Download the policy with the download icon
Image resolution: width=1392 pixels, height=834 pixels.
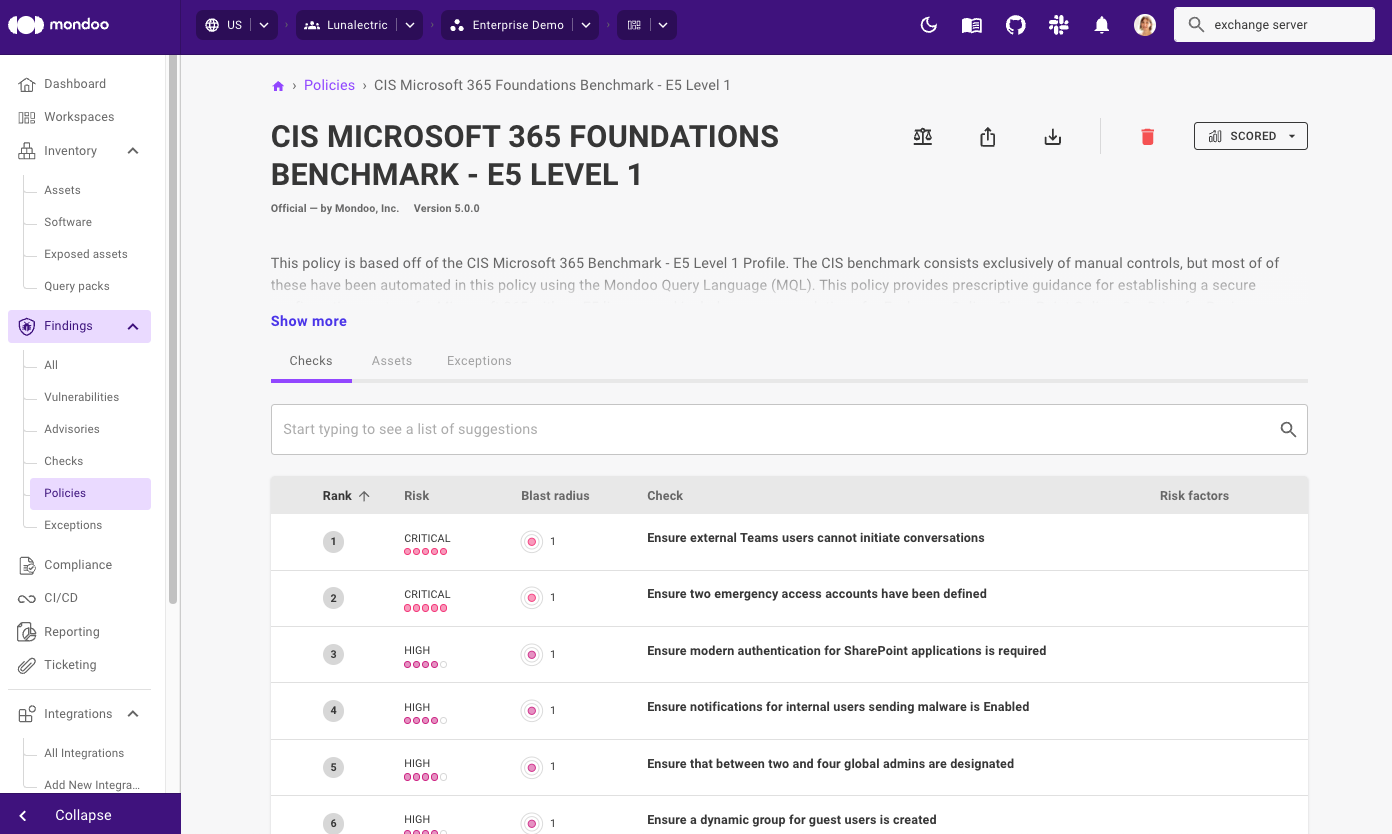click(x=1052, y=136)
